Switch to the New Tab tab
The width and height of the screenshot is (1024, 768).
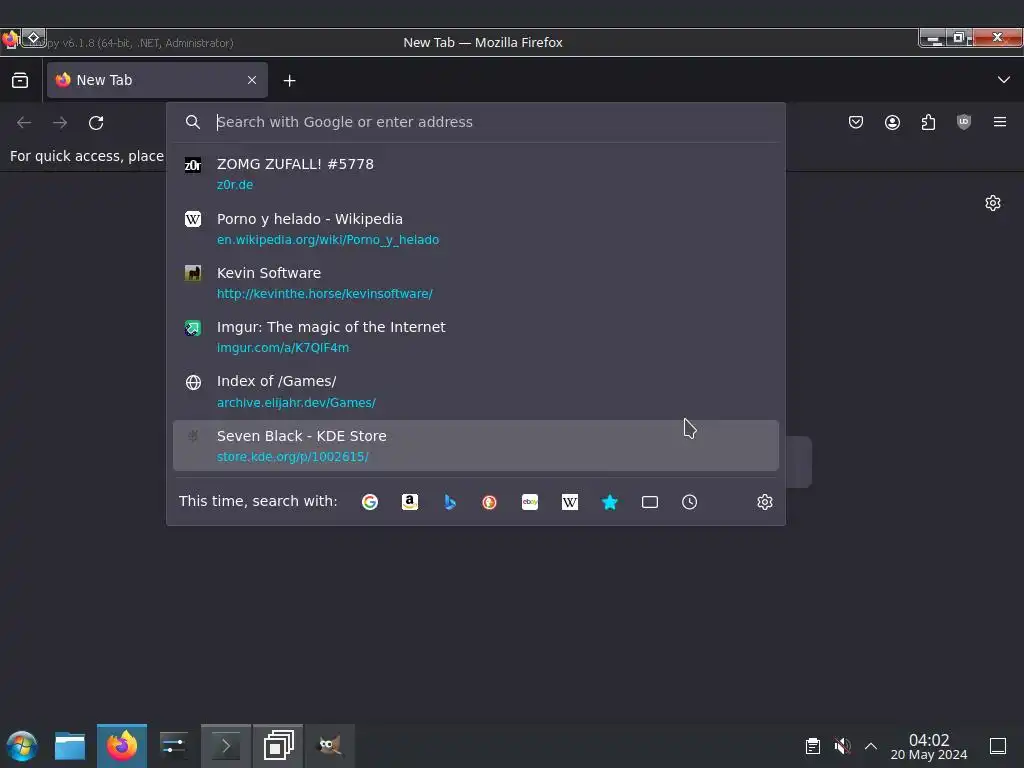pos(157,80)
